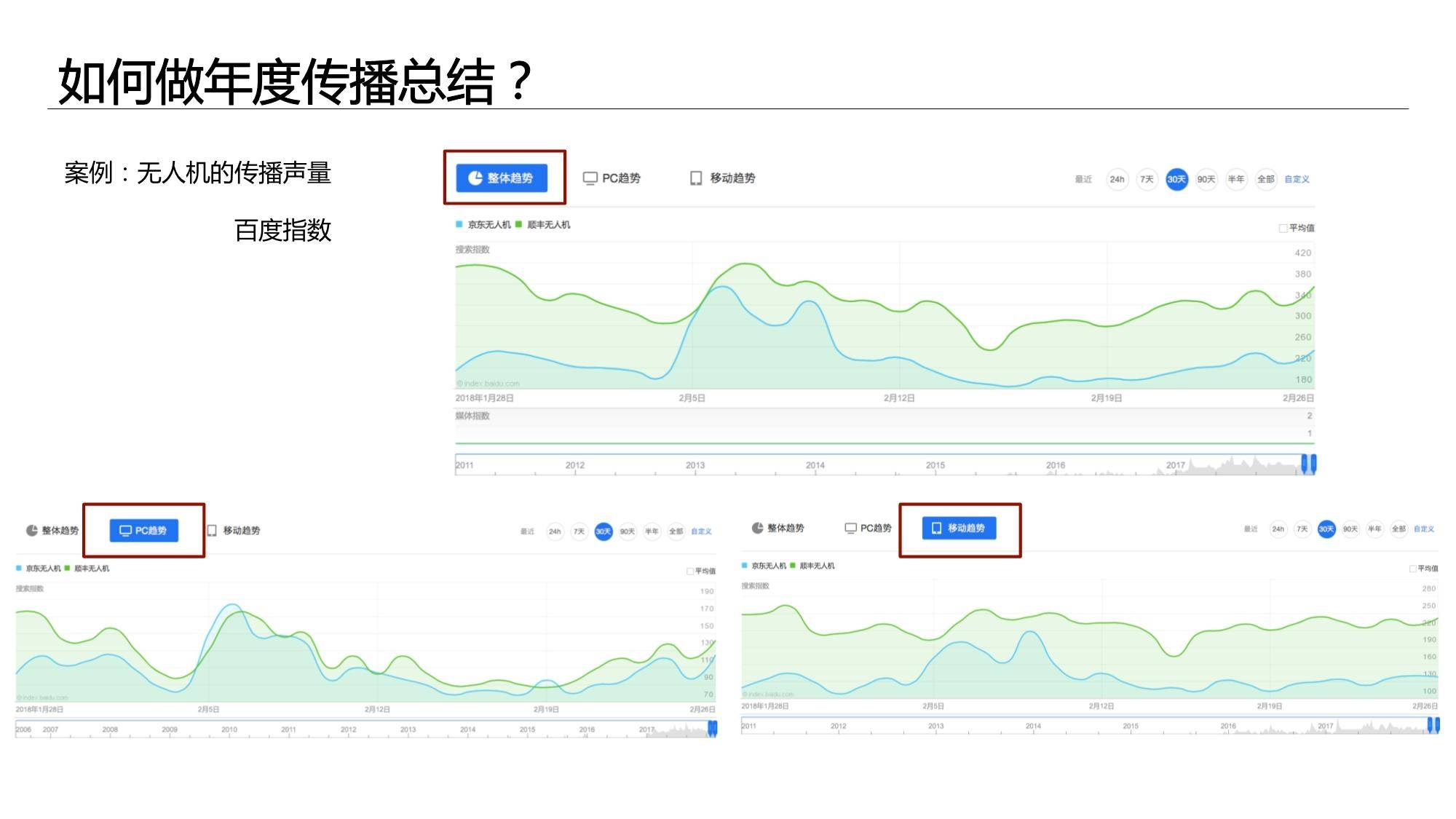The height and width of the screenshot is (819, 1456).
Task: Choose 30天 range in top chart
Action: 1176,179
